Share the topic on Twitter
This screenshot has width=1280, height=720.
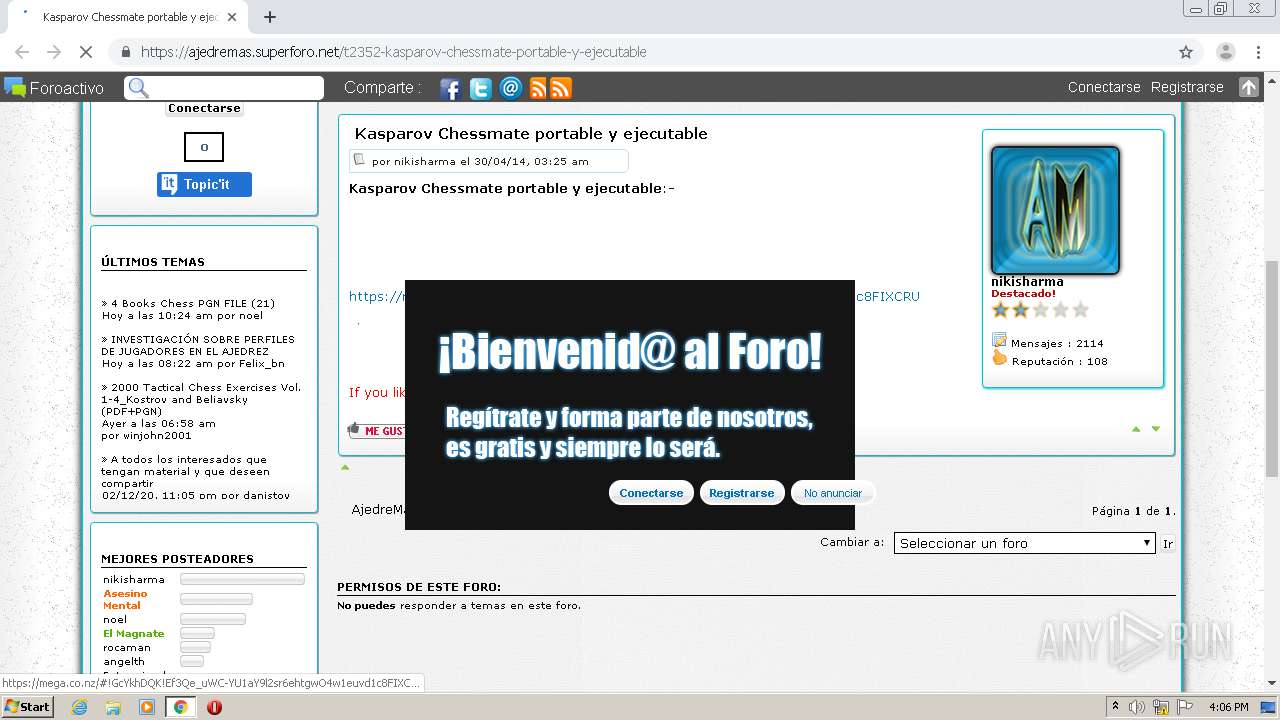pyautogui.click(x=481, y=88)
